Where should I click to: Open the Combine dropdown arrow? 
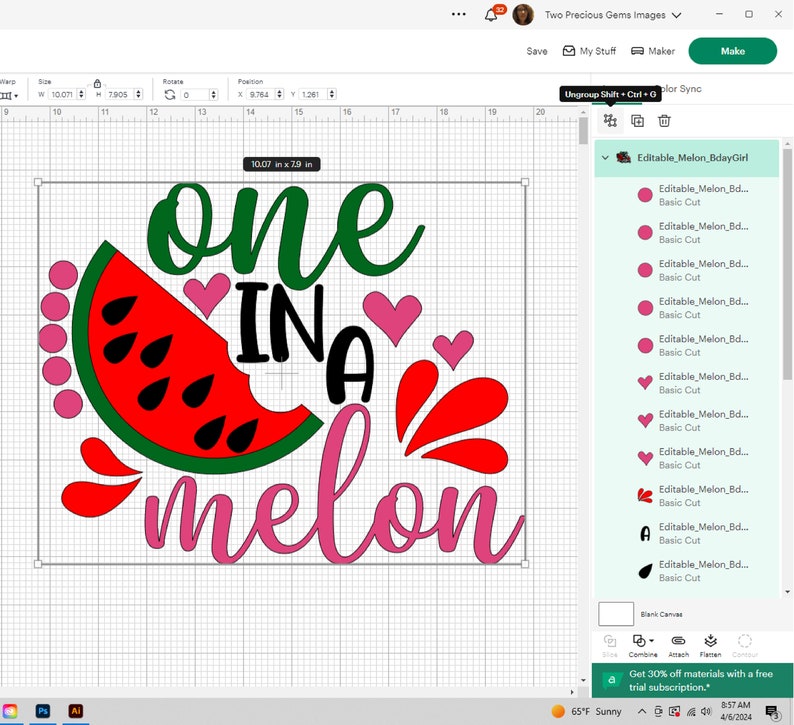(651, 640)
